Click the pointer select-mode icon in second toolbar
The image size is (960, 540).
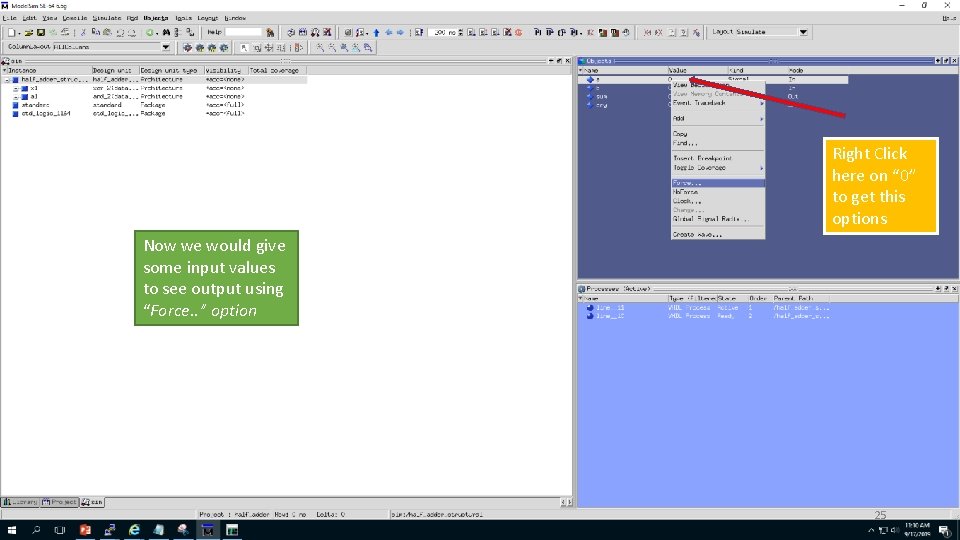click(x=244, y=47)
